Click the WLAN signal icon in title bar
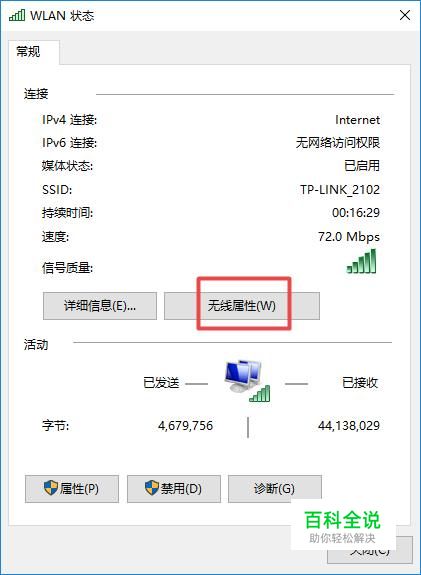The height and width of the screenshot is (575, 421). (x=17, y=15)
